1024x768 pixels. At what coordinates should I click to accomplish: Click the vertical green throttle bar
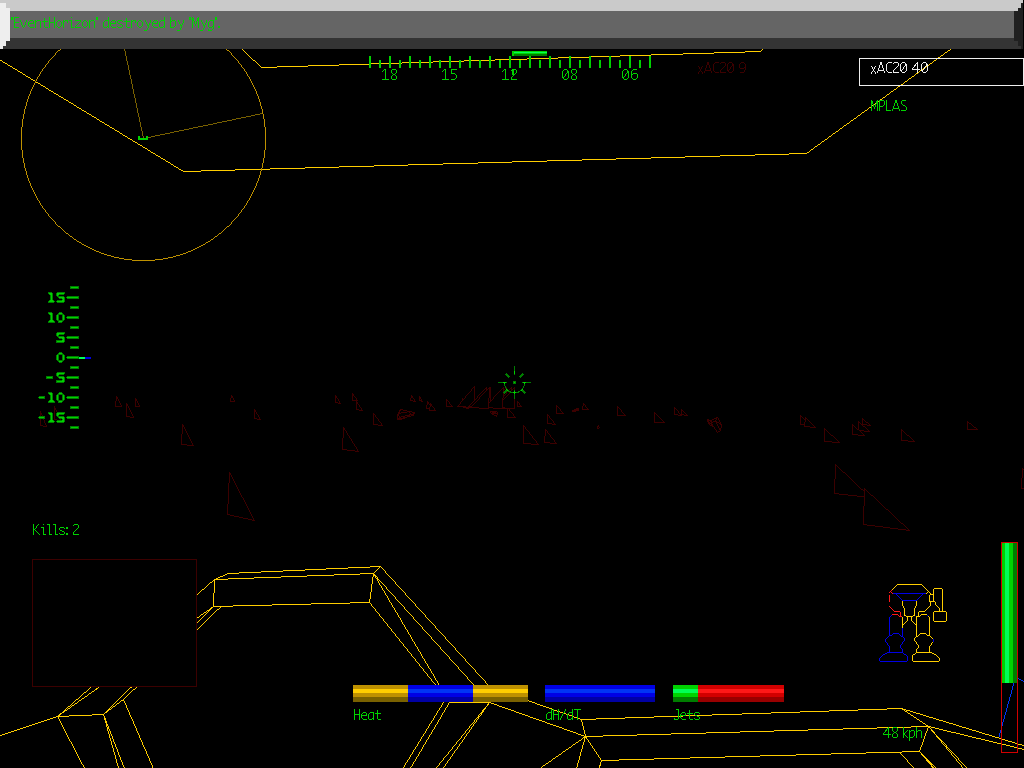pos(1009,613)
